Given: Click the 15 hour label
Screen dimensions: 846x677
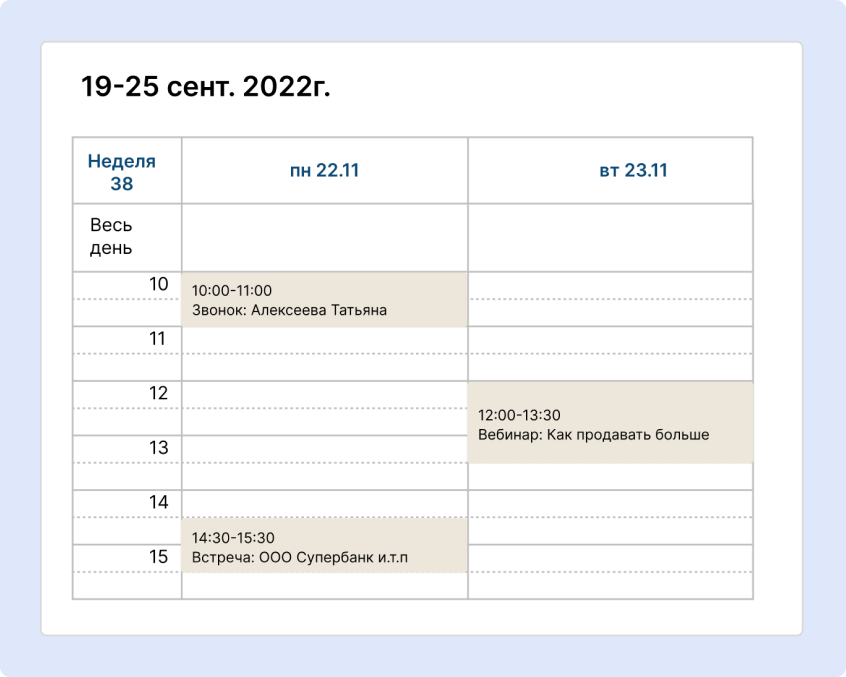Looking at the screenshot, I should point(158,557).
